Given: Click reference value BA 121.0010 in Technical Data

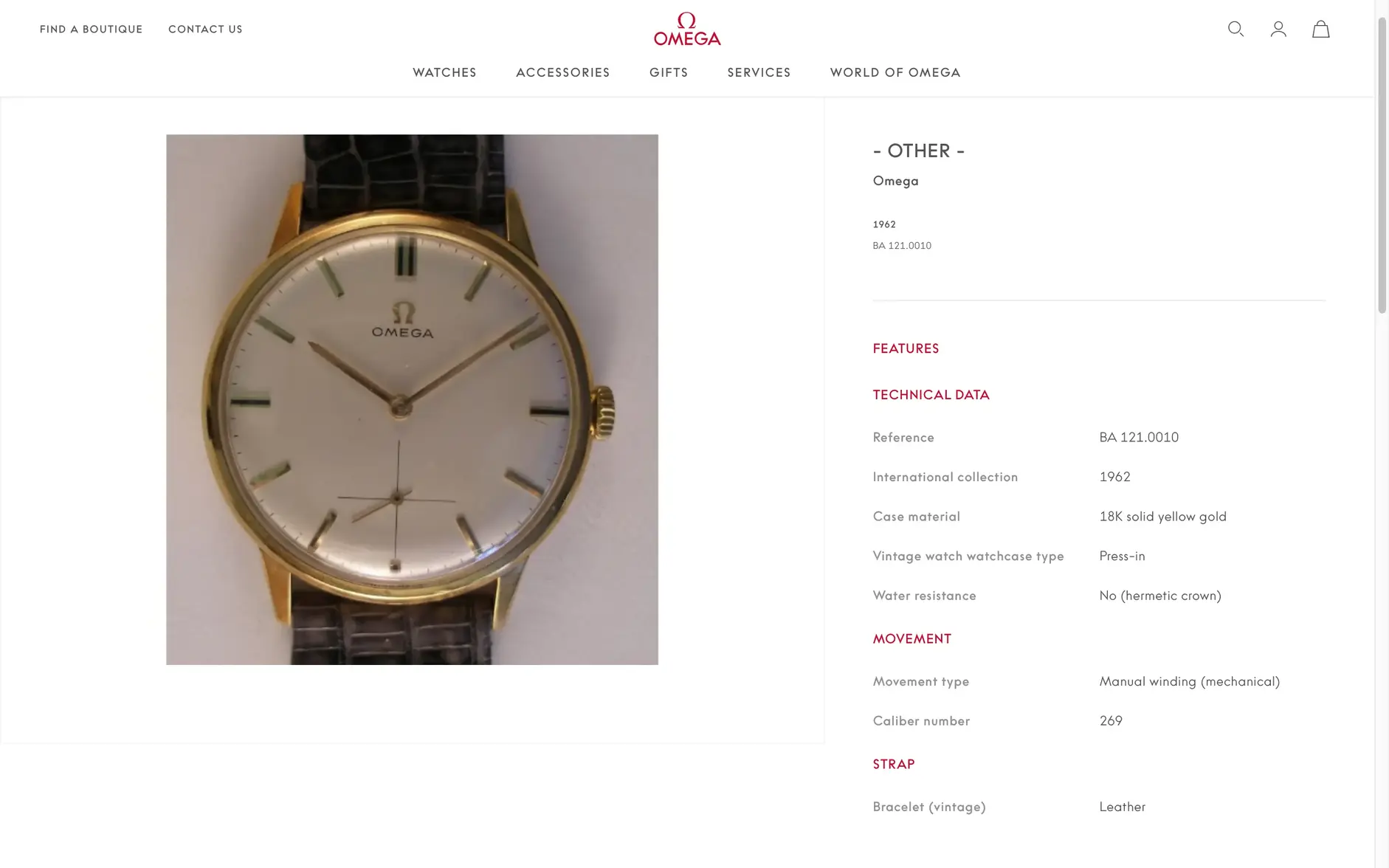Looking at the screenshot, I should (1139, 438).
